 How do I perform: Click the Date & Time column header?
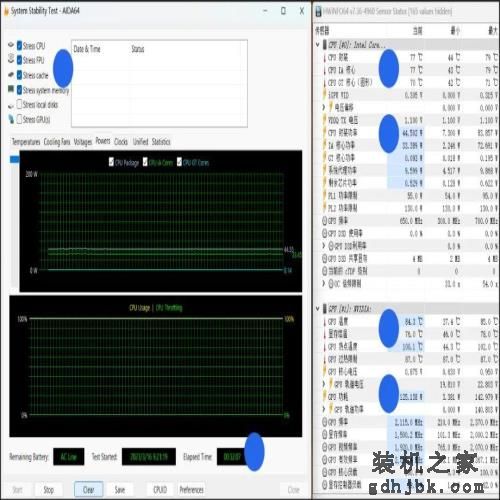coord(87,49)
